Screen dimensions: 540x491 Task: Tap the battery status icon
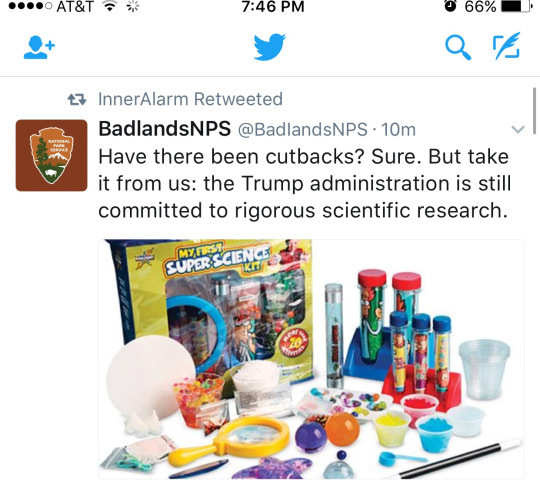click(x=515, y=7)
